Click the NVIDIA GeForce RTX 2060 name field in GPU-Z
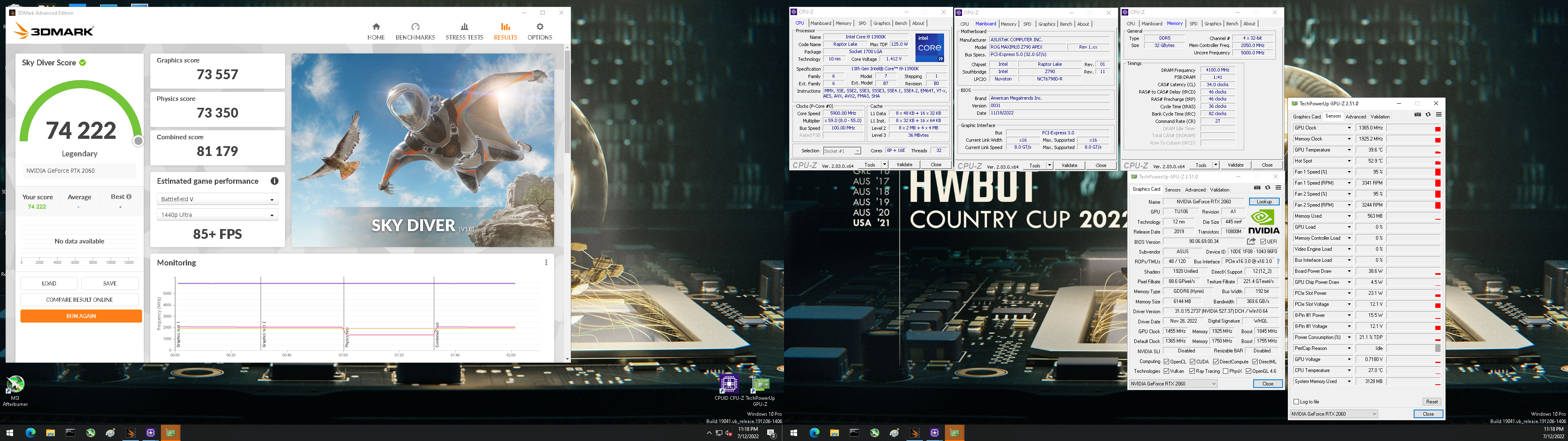Screen dimensions: 1568x441 (1203, 202)
